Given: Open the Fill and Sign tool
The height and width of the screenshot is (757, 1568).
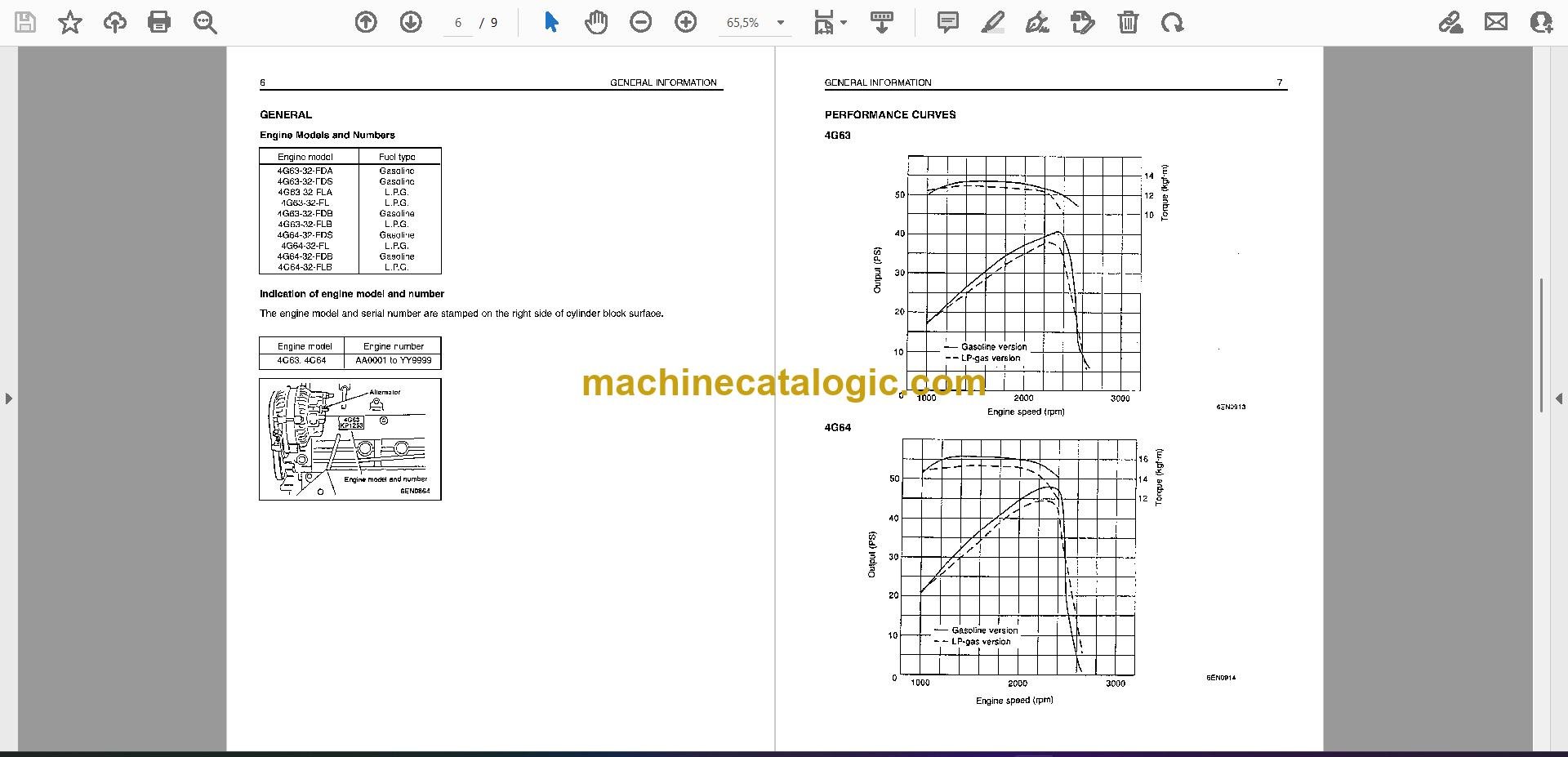Looking at the screenshot, I should [1450, 23].
